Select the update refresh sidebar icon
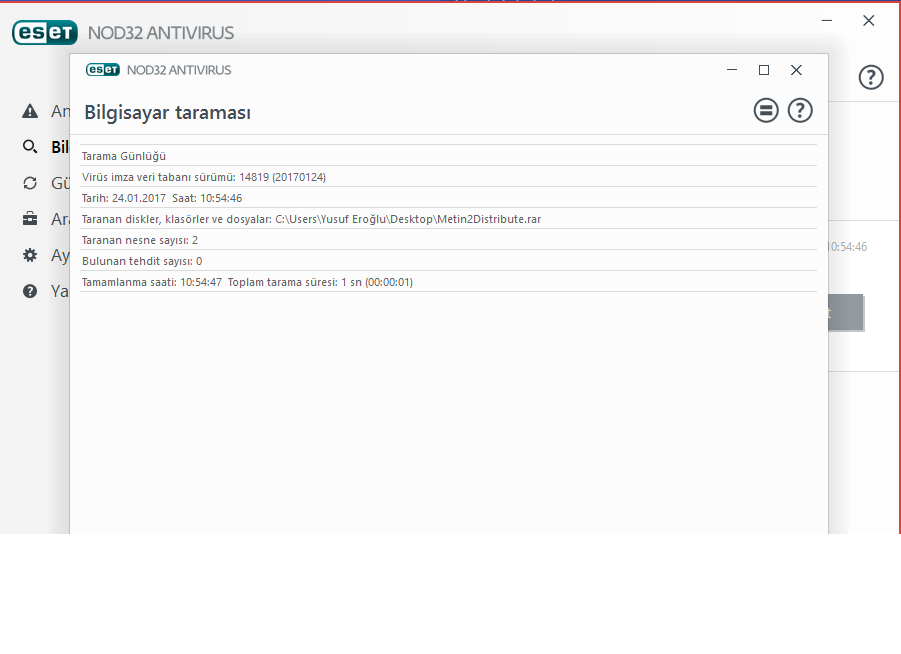 coord(30,183)
